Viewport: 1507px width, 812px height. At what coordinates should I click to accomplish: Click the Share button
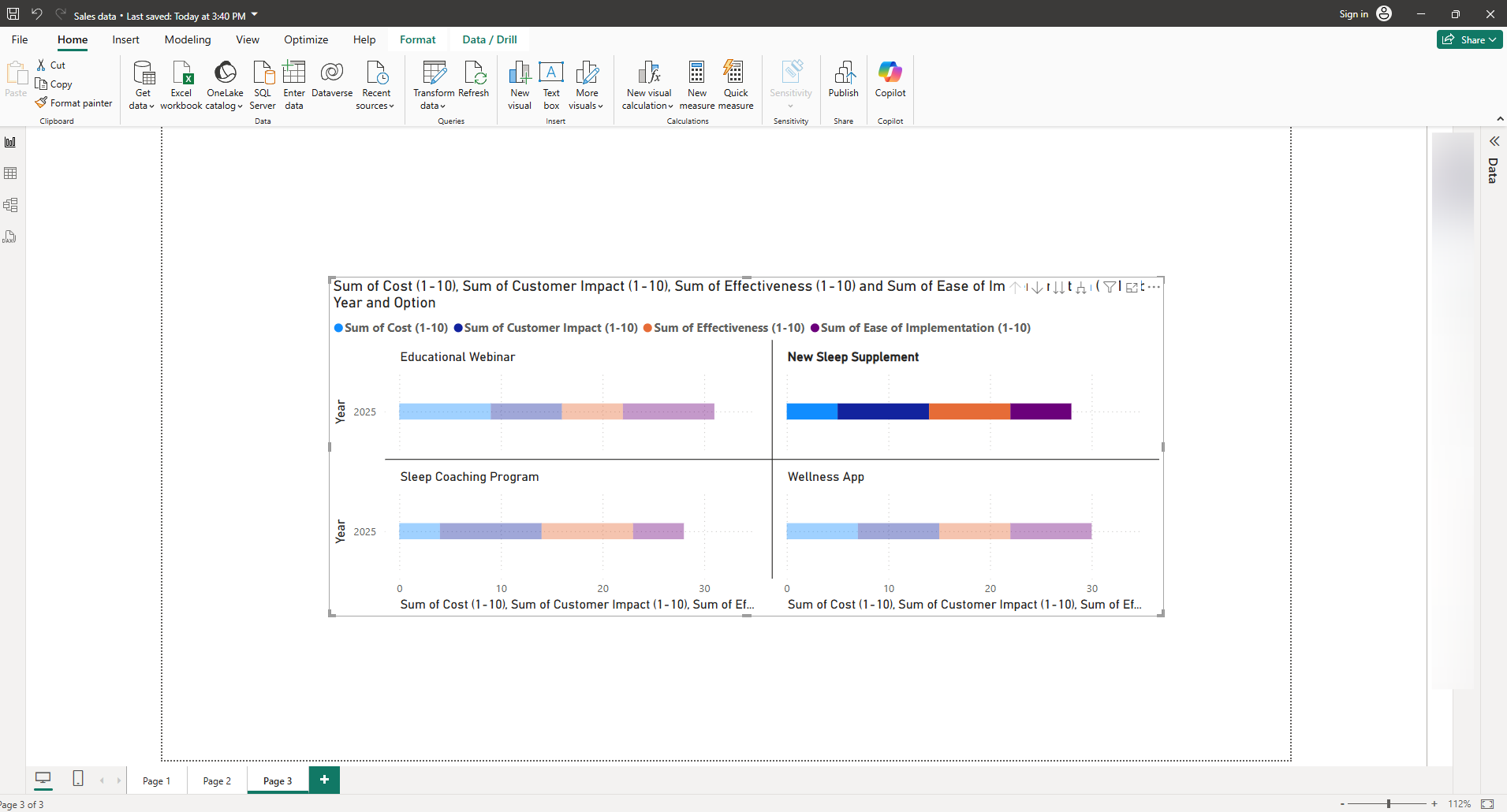click(1469, 39)
